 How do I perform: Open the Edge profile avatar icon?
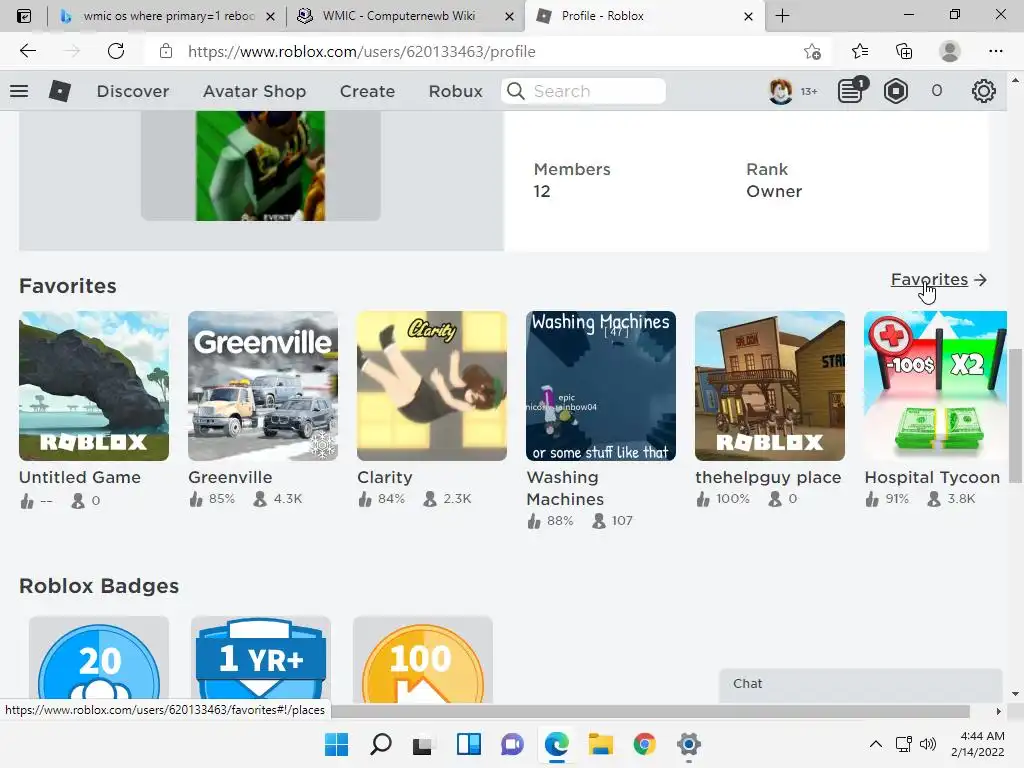950,51
